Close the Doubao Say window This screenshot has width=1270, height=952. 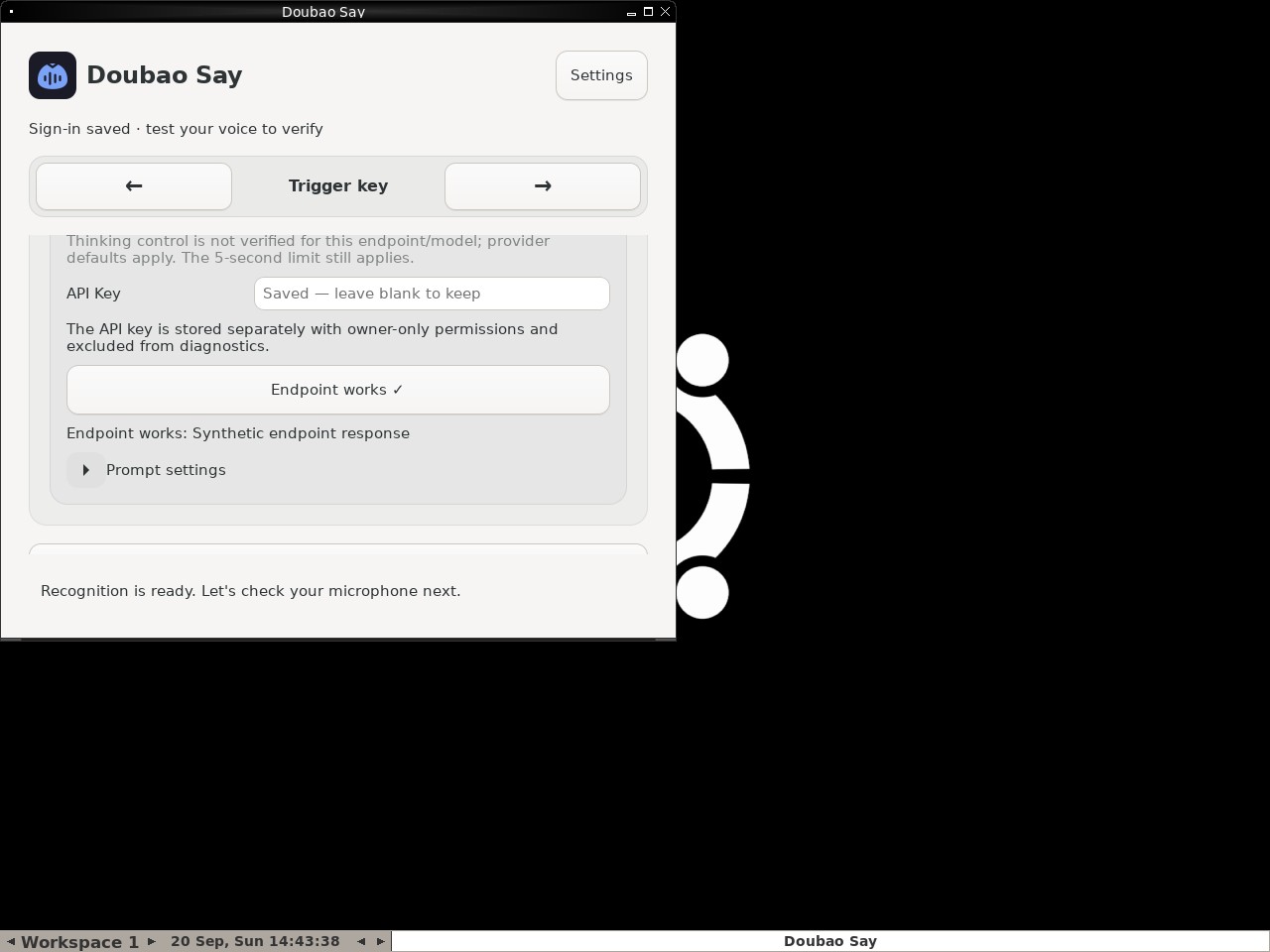665,12
